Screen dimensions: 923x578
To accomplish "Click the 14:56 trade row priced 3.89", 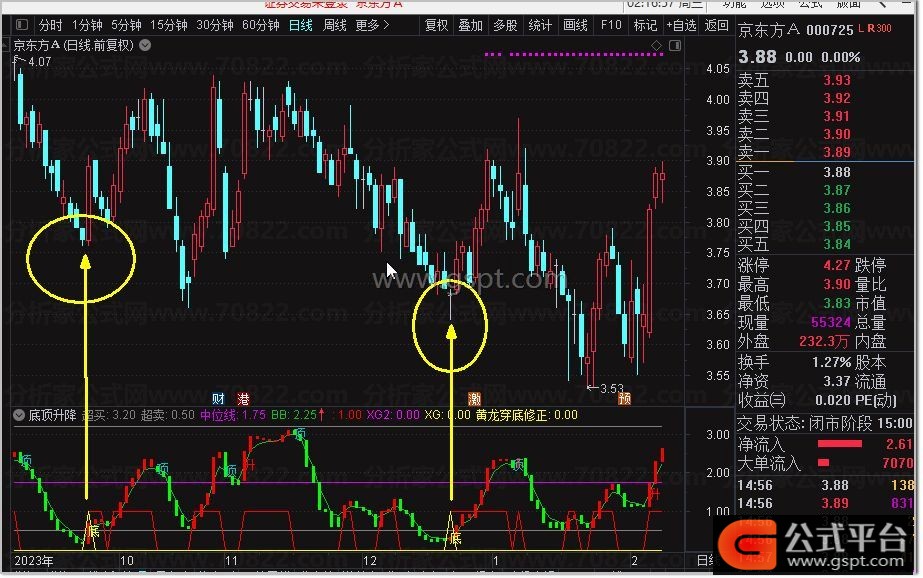I will (825, 503).
